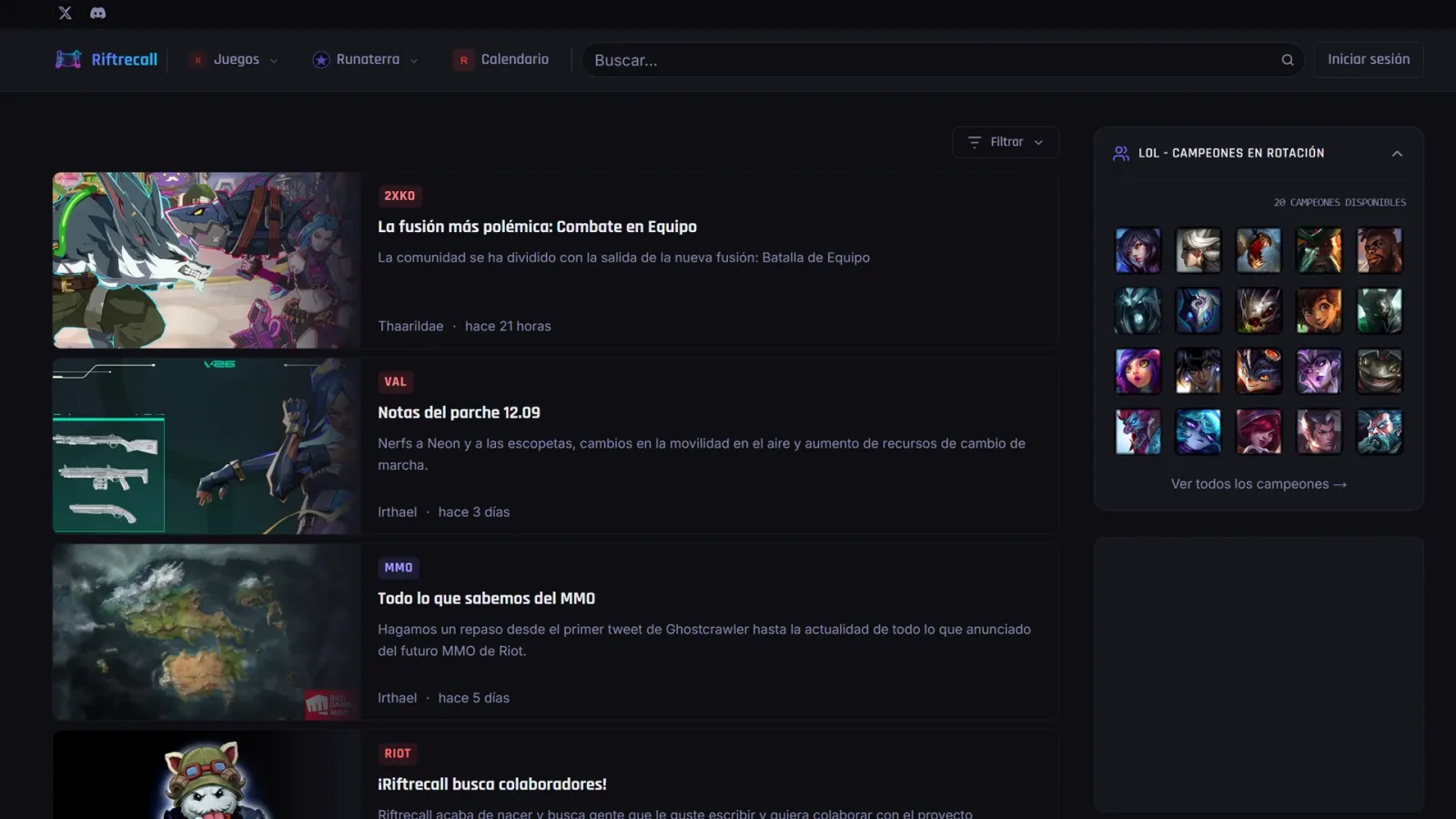Viewport: 1456px width, 819px height.
Task: Click the VAL category tag
Action: pos(395,381)
